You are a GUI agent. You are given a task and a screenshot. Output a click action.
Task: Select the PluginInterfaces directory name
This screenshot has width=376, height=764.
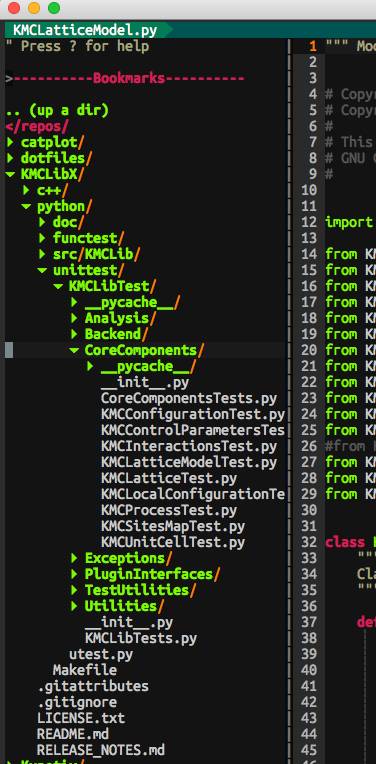149,574
